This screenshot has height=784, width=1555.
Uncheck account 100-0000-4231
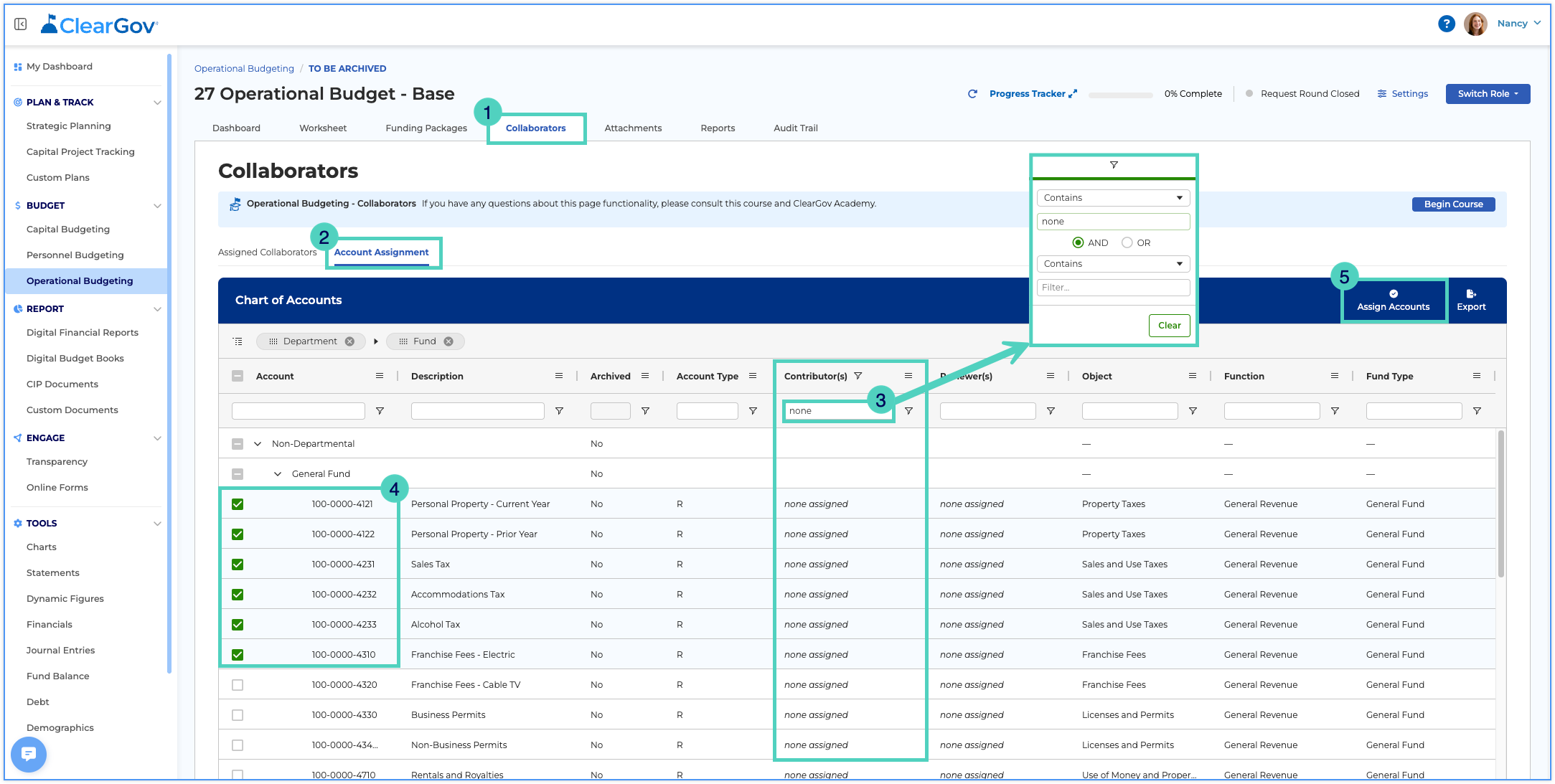[x=238, y=565]
